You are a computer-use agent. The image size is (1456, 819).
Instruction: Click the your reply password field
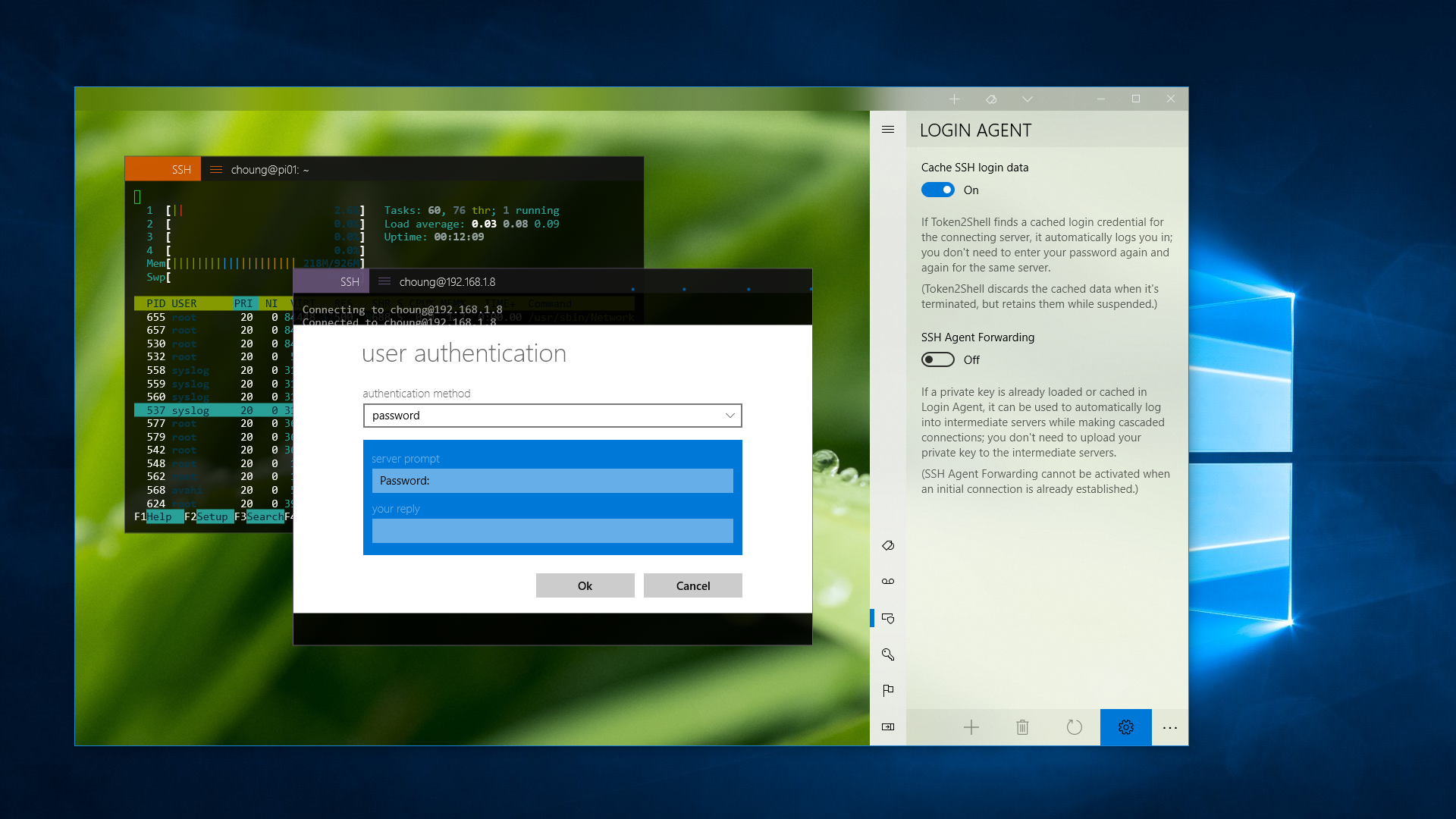click(x=552, y=531)
